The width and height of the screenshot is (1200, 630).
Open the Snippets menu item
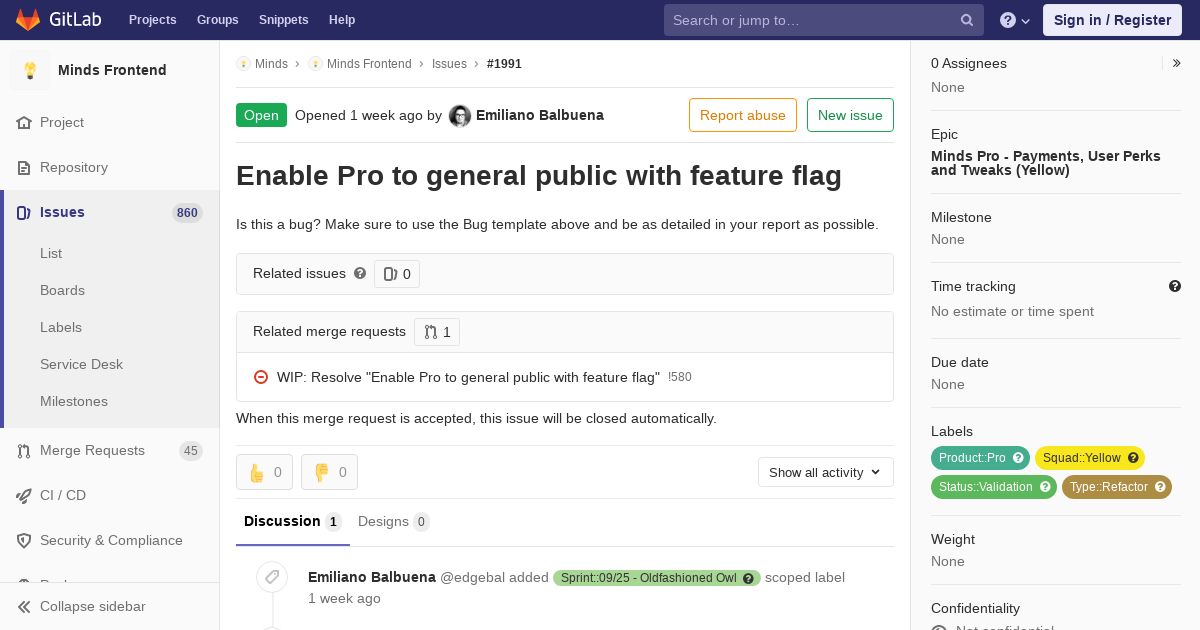click(283, 20)
